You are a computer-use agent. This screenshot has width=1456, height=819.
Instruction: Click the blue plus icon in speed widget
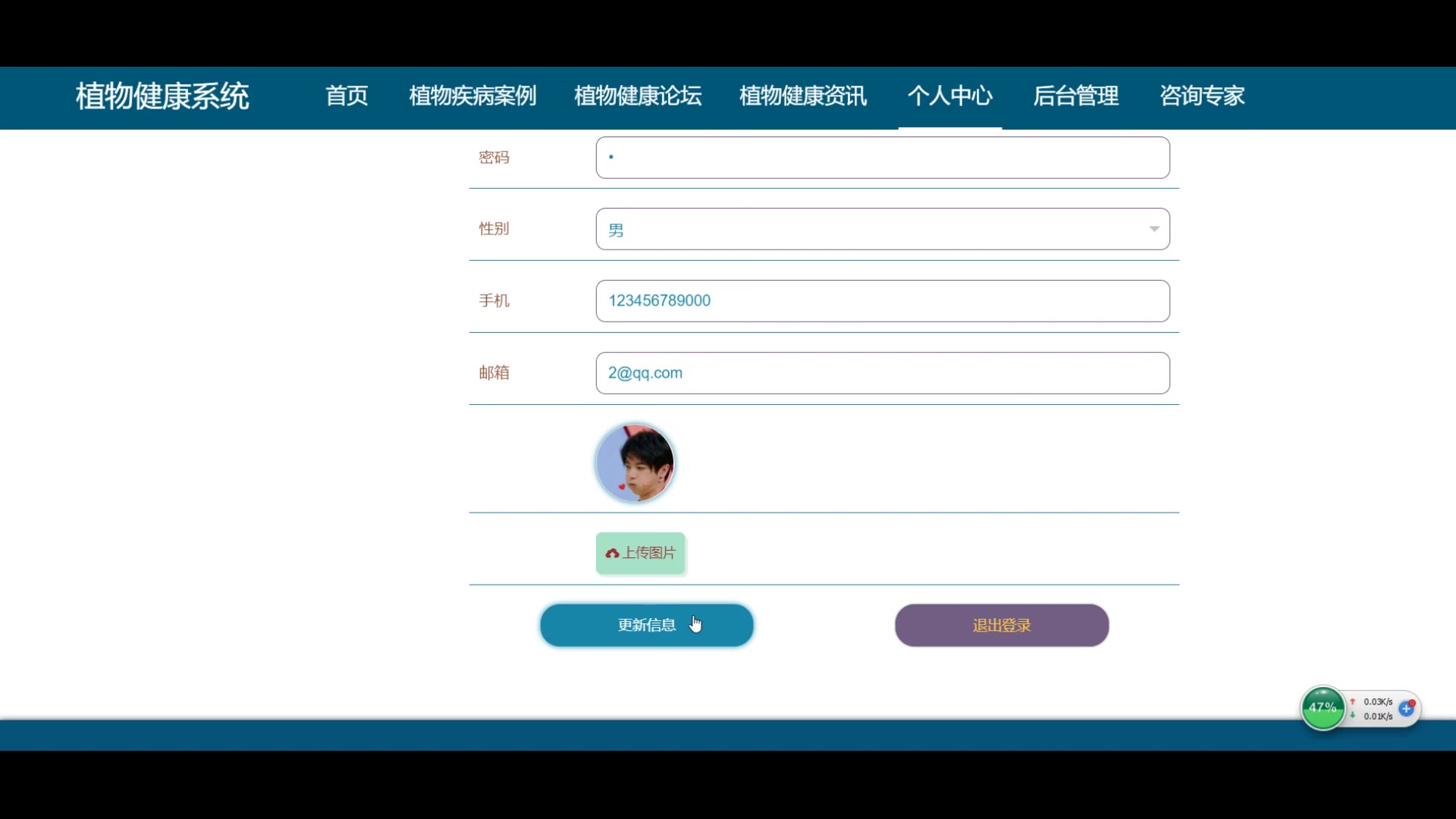1406,709
